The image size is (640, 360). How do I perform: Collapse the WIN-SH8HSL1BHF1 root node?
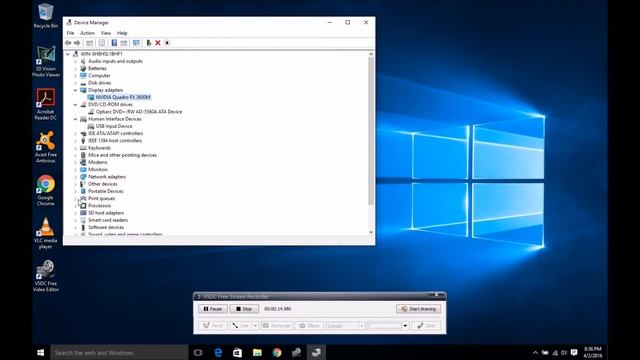(68, 54)
